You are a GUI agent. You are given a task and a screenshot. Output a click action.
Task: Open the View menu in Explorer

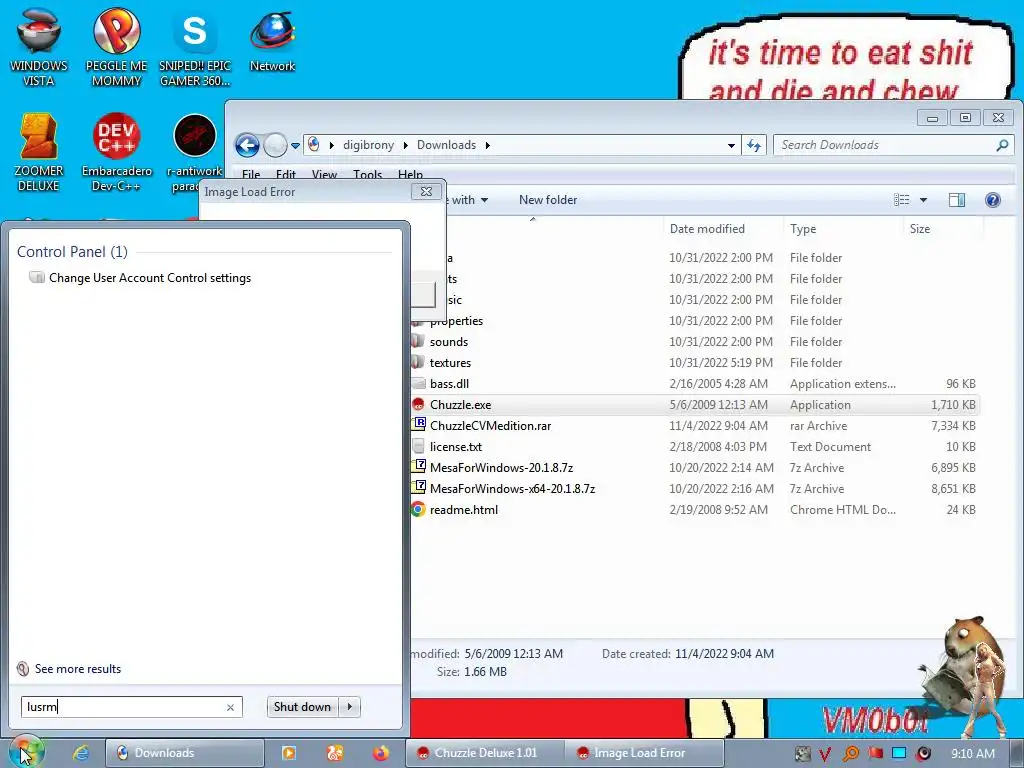coord(324,174)
